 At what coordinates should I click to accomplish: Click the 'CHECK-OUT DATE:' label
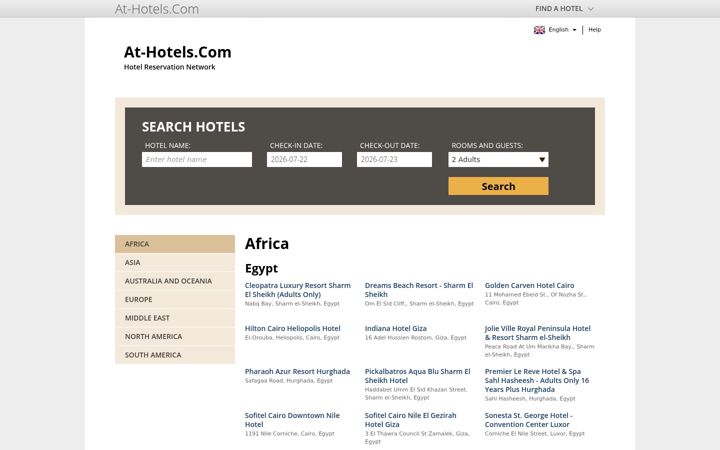[x=390, y=146]
